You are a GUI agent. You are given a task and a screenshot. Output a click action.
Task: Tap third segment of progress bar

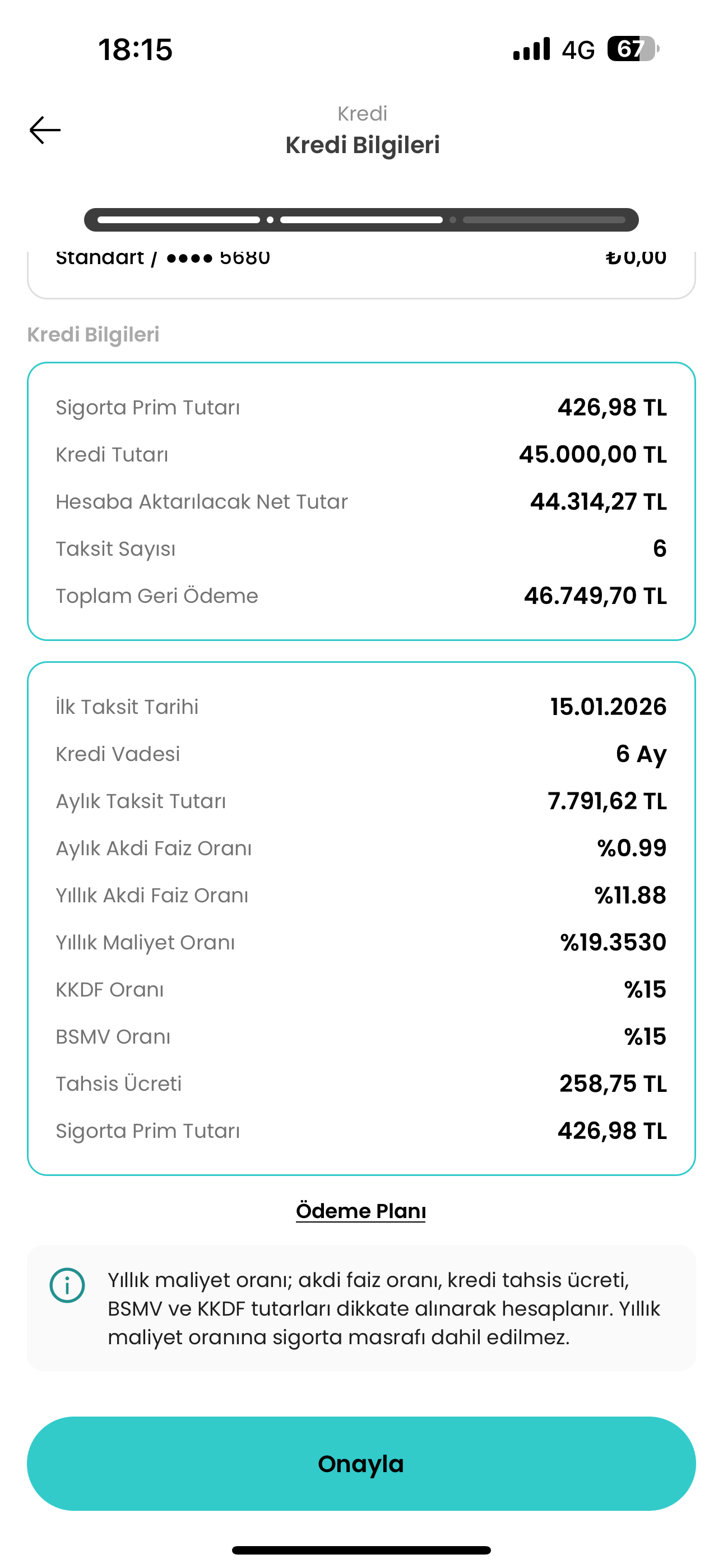pos(544,220)
